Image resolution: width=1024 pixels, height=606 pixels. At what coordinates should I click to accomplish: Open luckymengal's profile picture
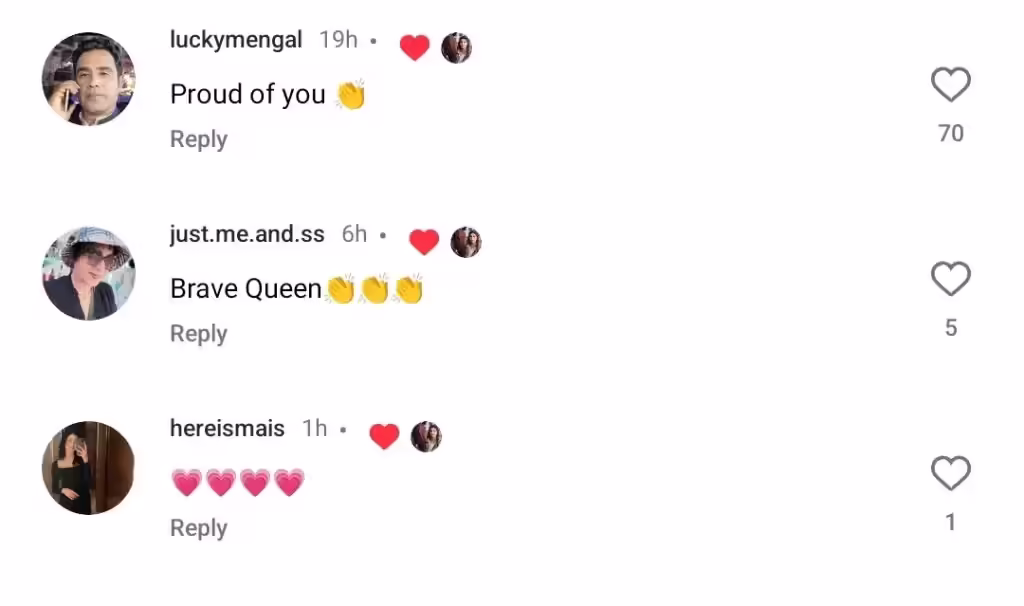89,79
